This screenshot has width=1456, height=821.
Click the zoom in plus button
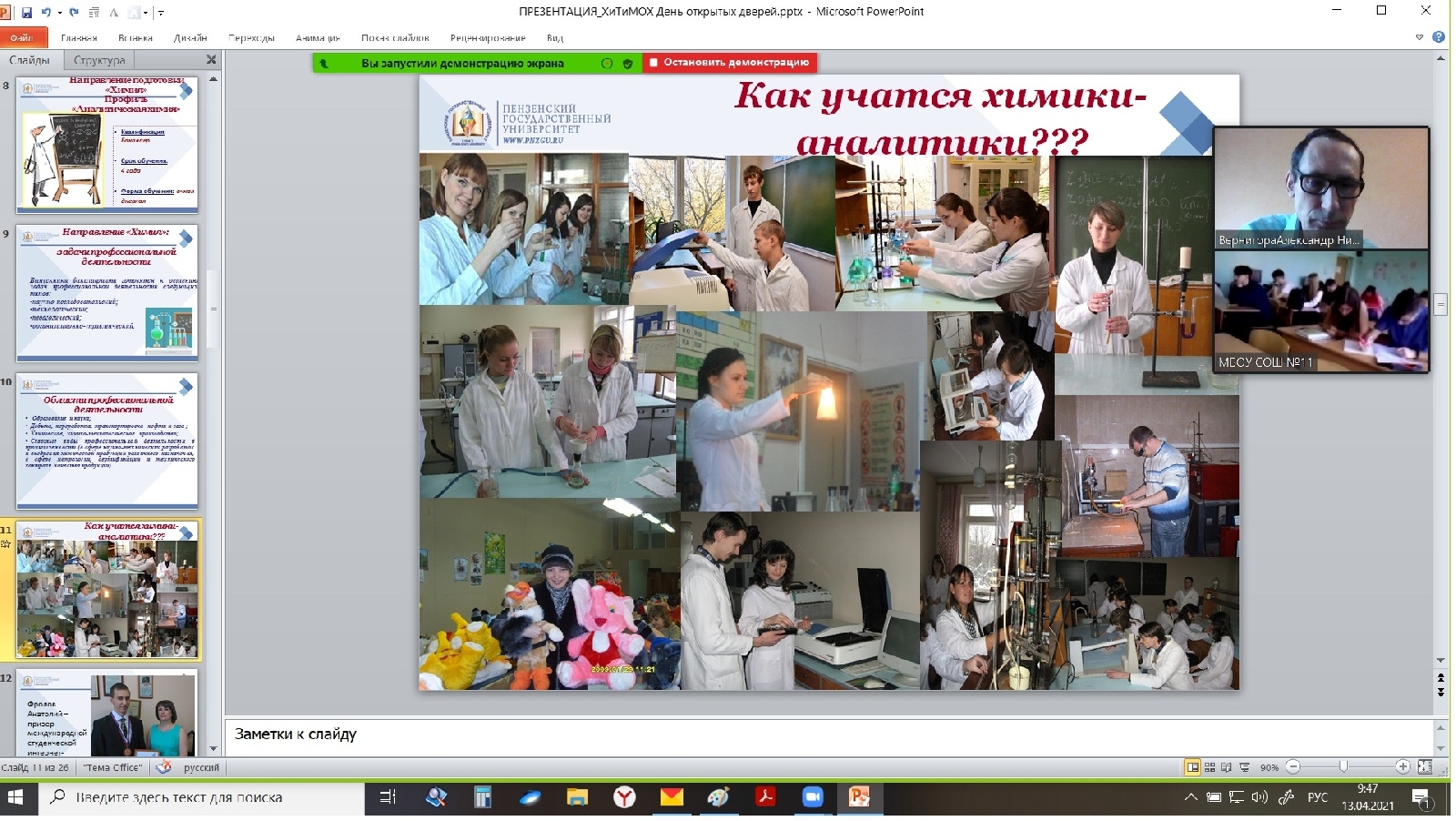1402,767
